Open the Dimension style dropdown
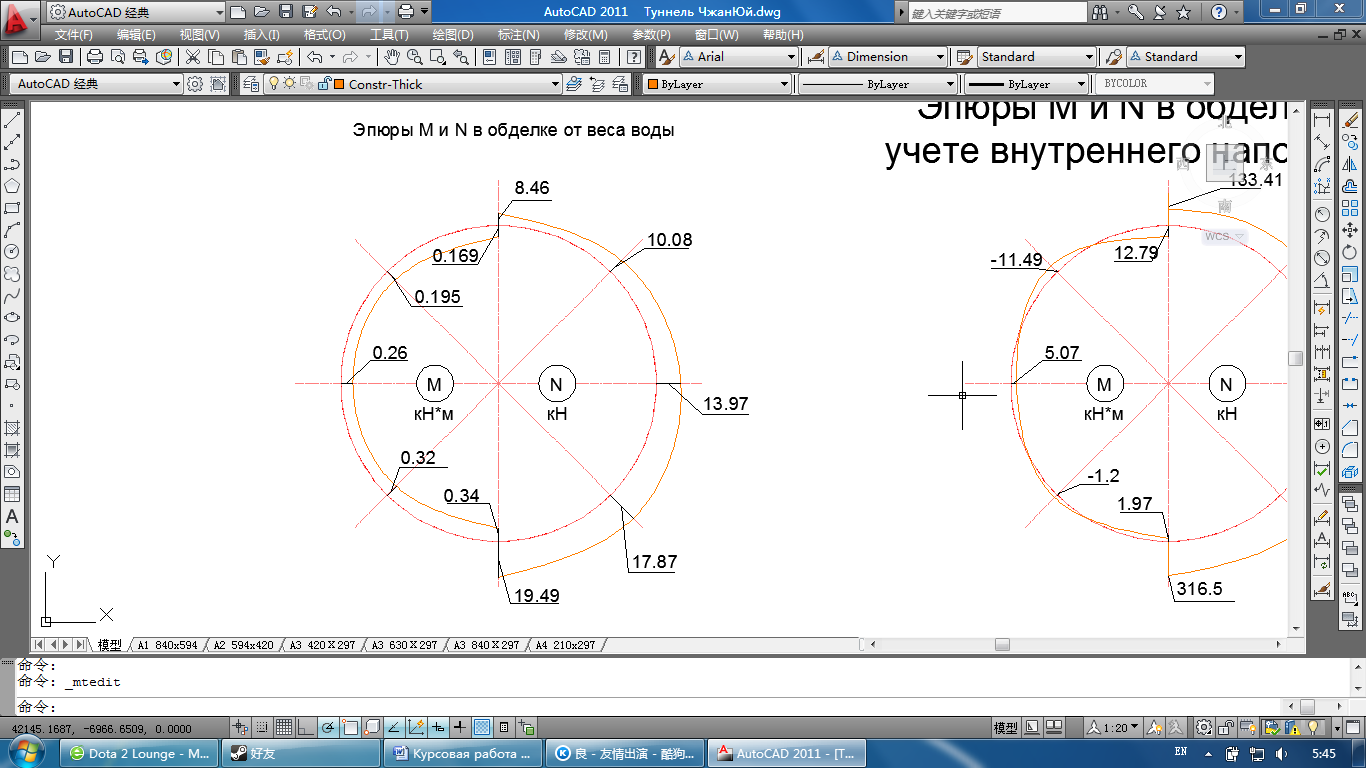 tap(940, 57)
